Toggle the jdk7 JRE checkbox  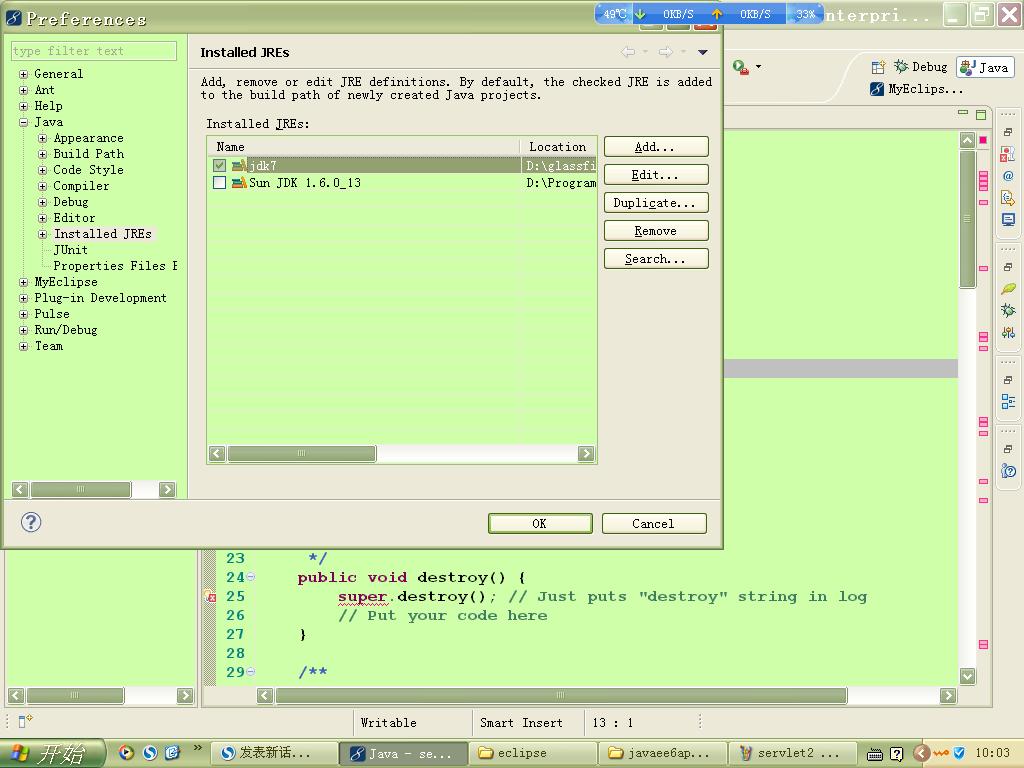219,166
